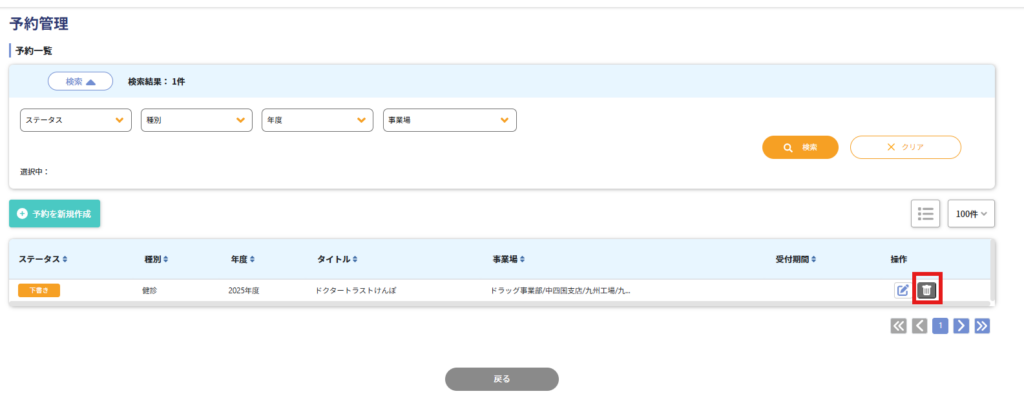
Task: Change the 100件 page size selector
Action: [971, 213]
